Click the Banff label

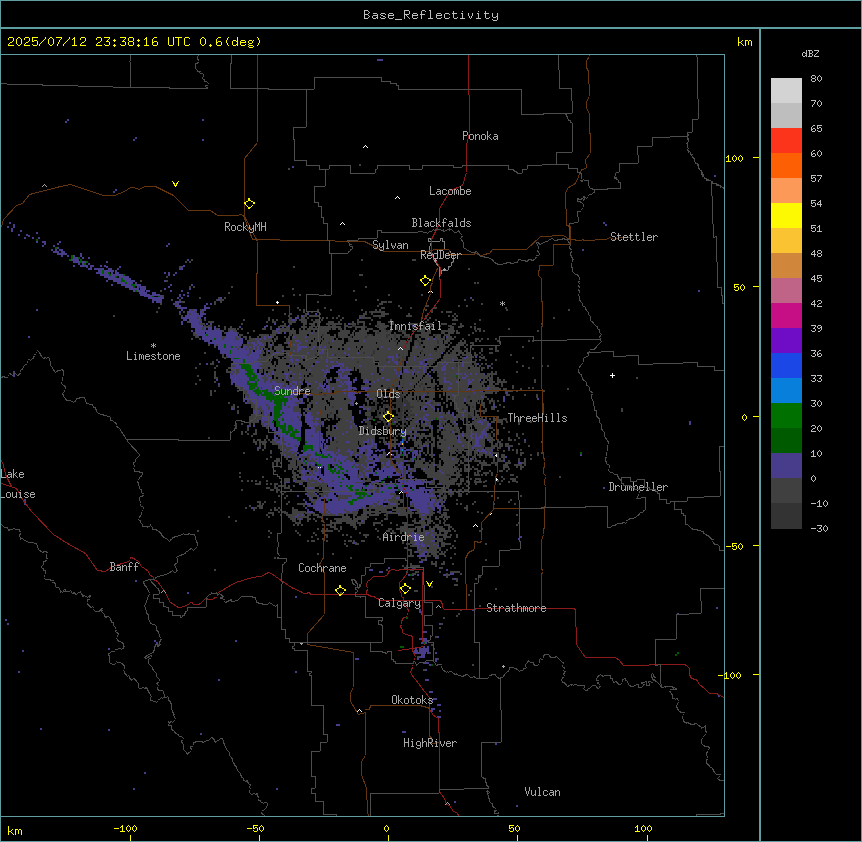coord(124,567)
